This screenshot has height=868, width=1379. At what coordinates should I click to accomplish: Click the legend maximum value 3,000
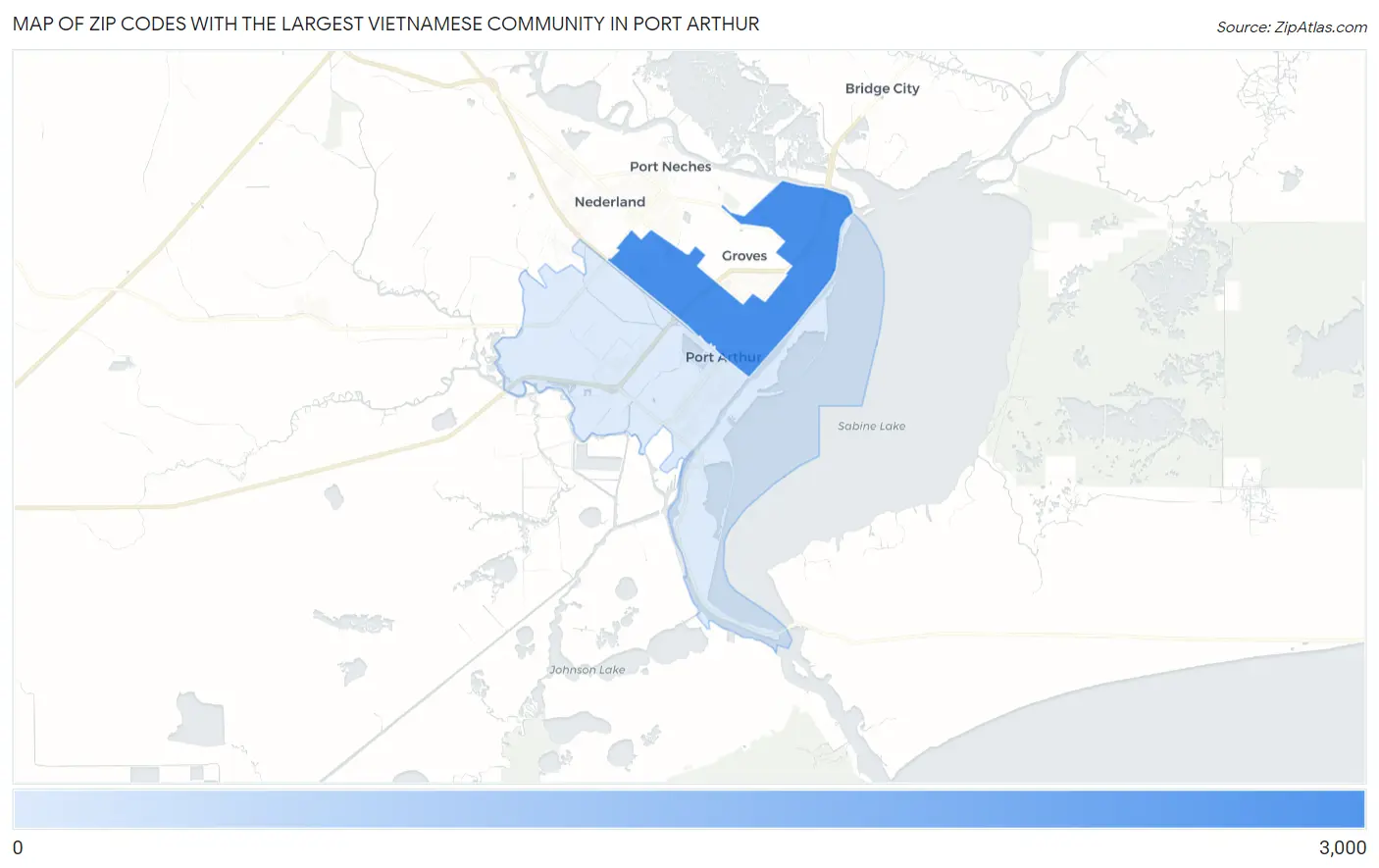click(x=1342, y=848)
